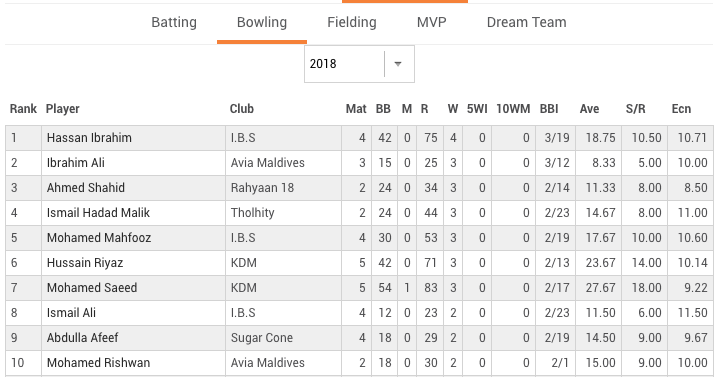The width and height of the screenshot is (717, 377).
Task: Go to the MVP tab
Action: (431, 22)
